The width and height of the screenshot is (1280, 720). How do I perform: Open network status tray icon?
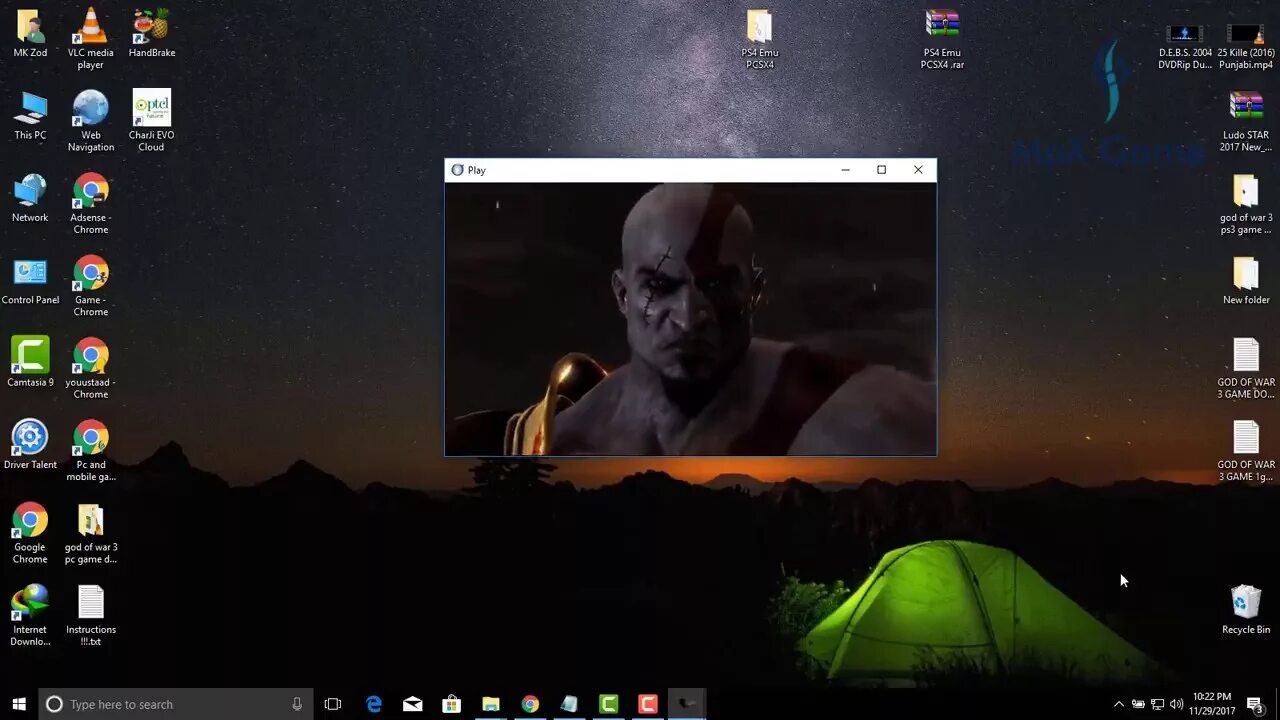(x=1158, y=704)
